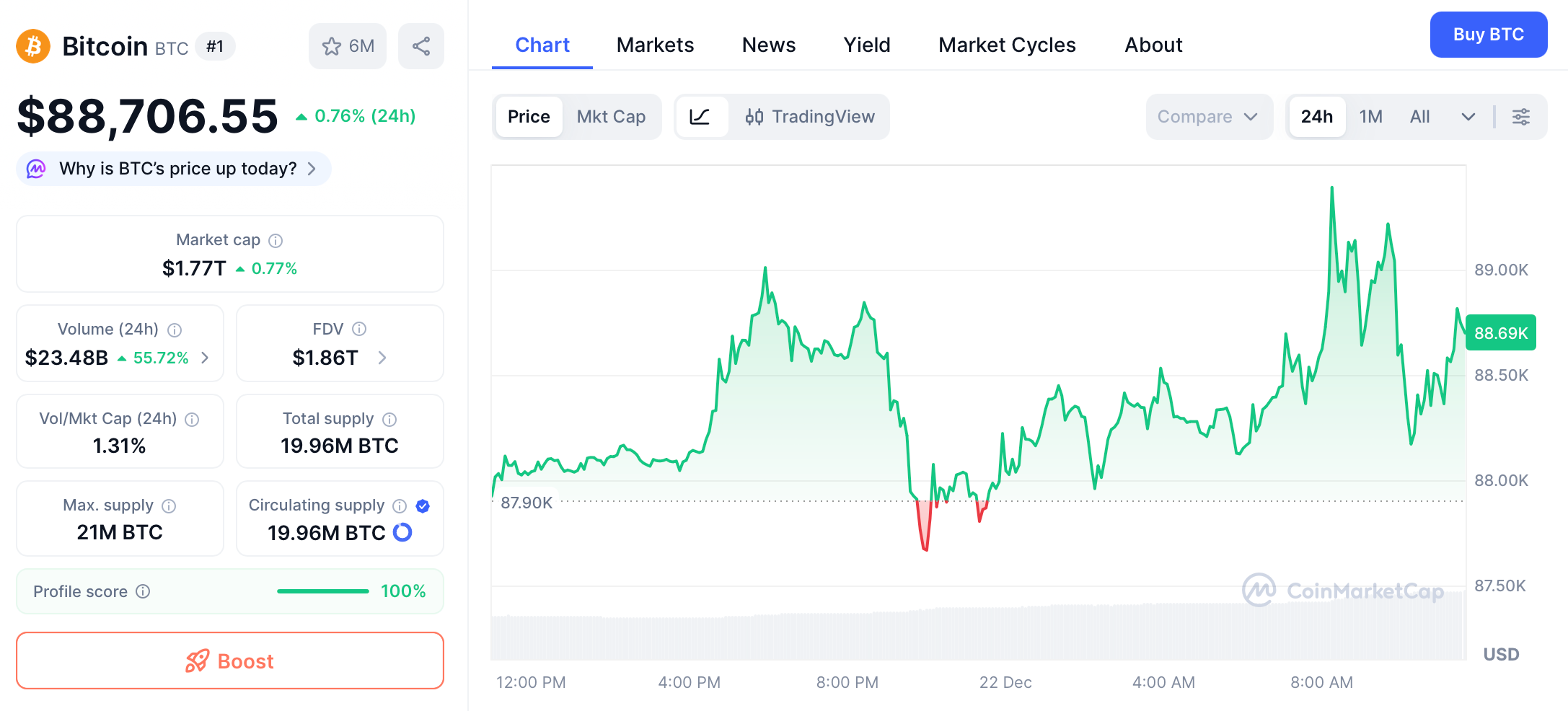Open the Compare dropdown
Screen dimensions: 1568x711
(x=1209, y=116)
